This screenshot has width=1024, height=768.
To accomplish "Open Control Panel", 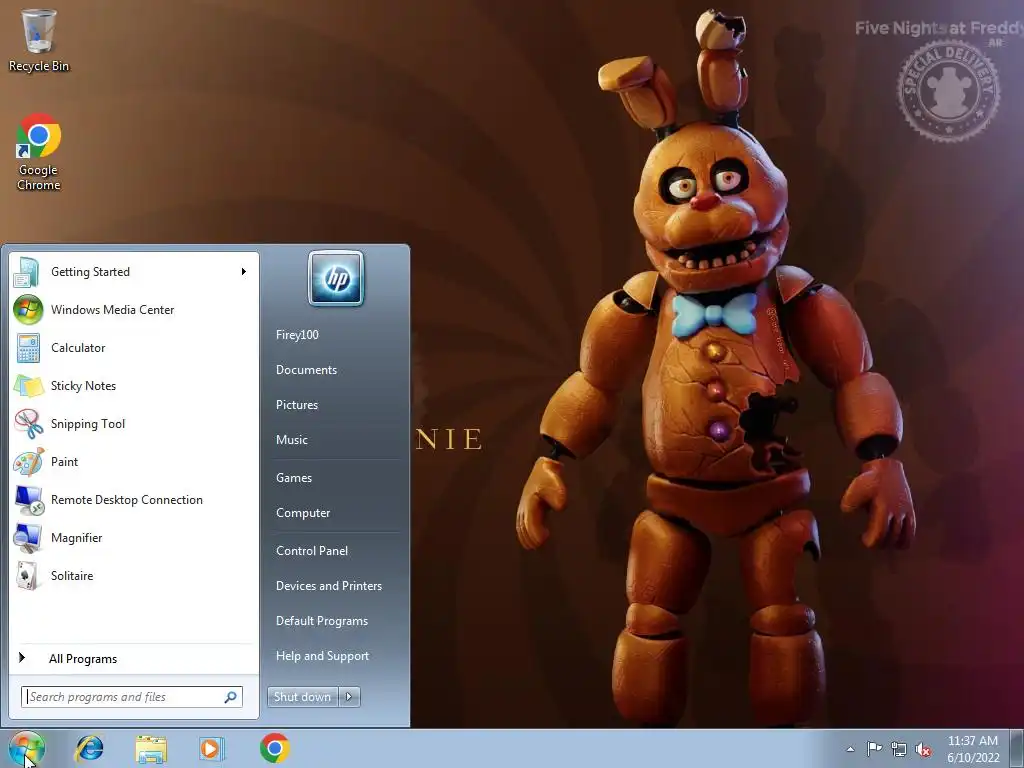I will pyautogui.click(x=312, y=551).
